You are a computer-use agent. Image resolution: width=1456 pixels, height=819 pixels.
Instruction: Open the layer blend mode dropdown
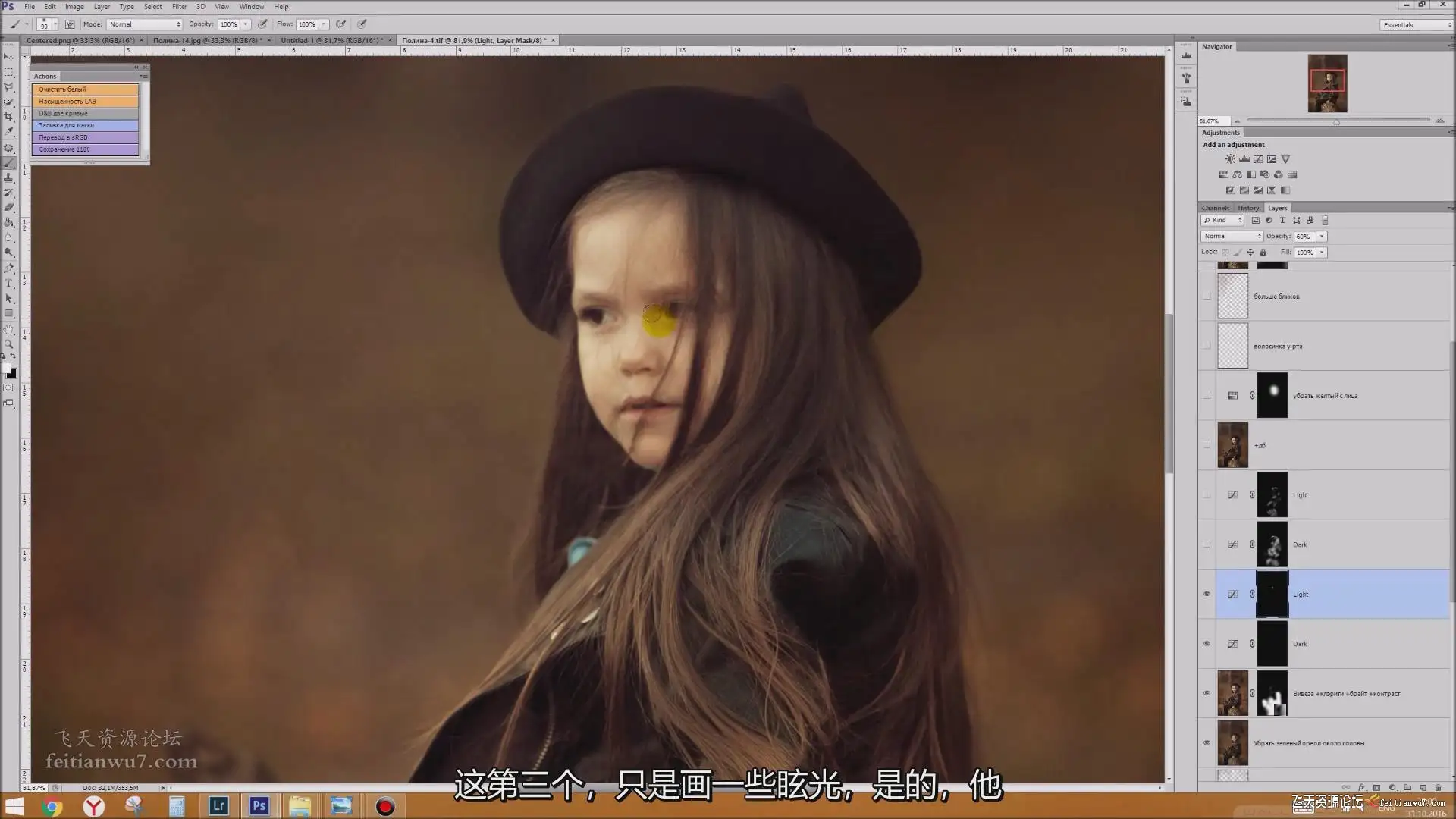pyautogui.click(x=1232, y=237)
